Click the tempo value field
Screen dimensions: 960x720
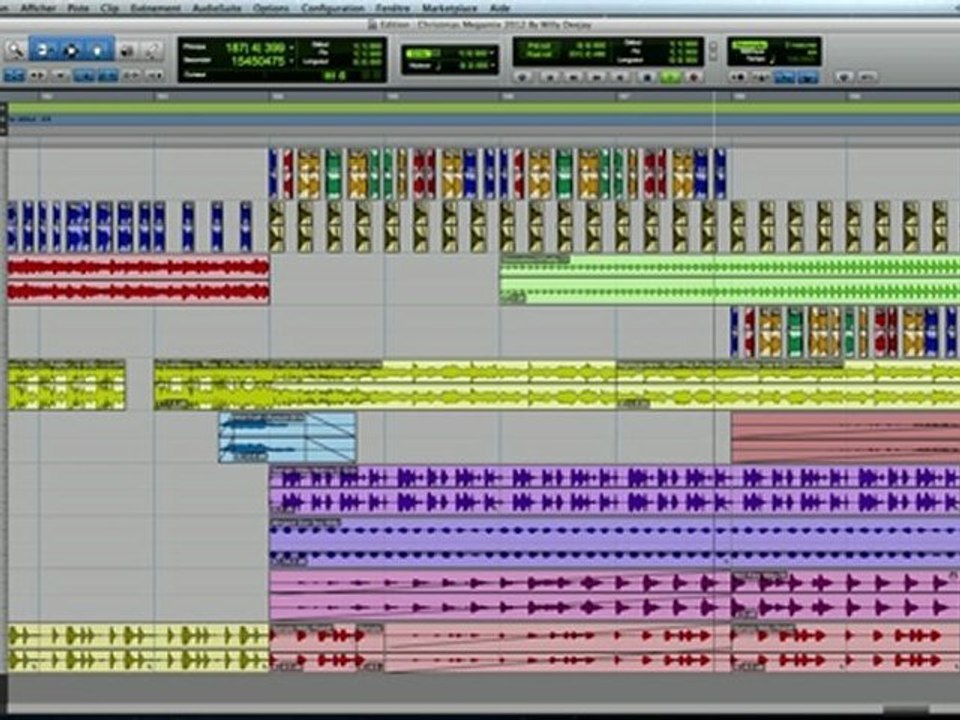coord(800,59)
